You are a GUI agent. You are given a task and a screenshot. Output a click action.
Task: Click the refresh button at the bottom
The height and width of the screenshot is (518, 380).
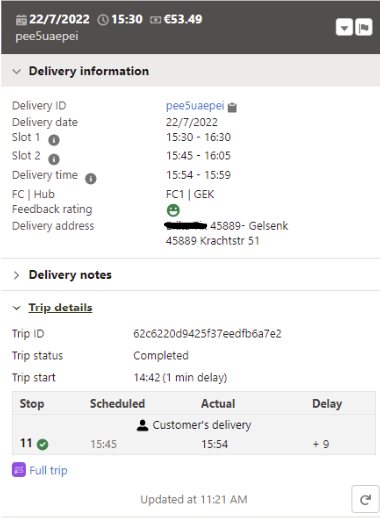point(365,499)
